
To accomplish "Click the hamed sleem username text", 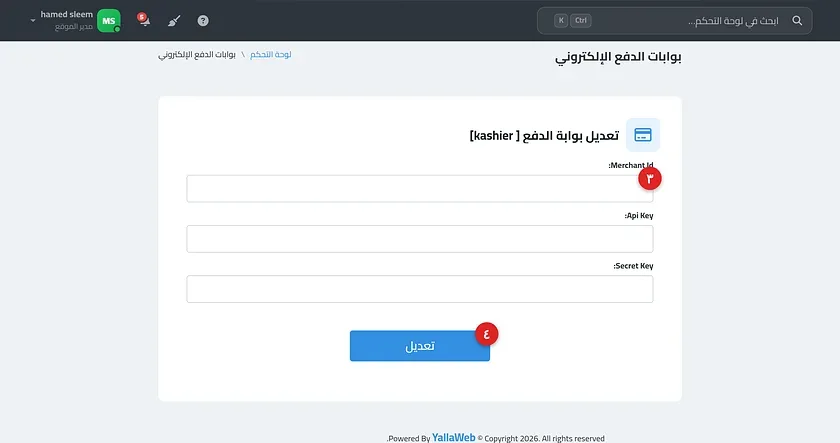I will tap(66, 14).
